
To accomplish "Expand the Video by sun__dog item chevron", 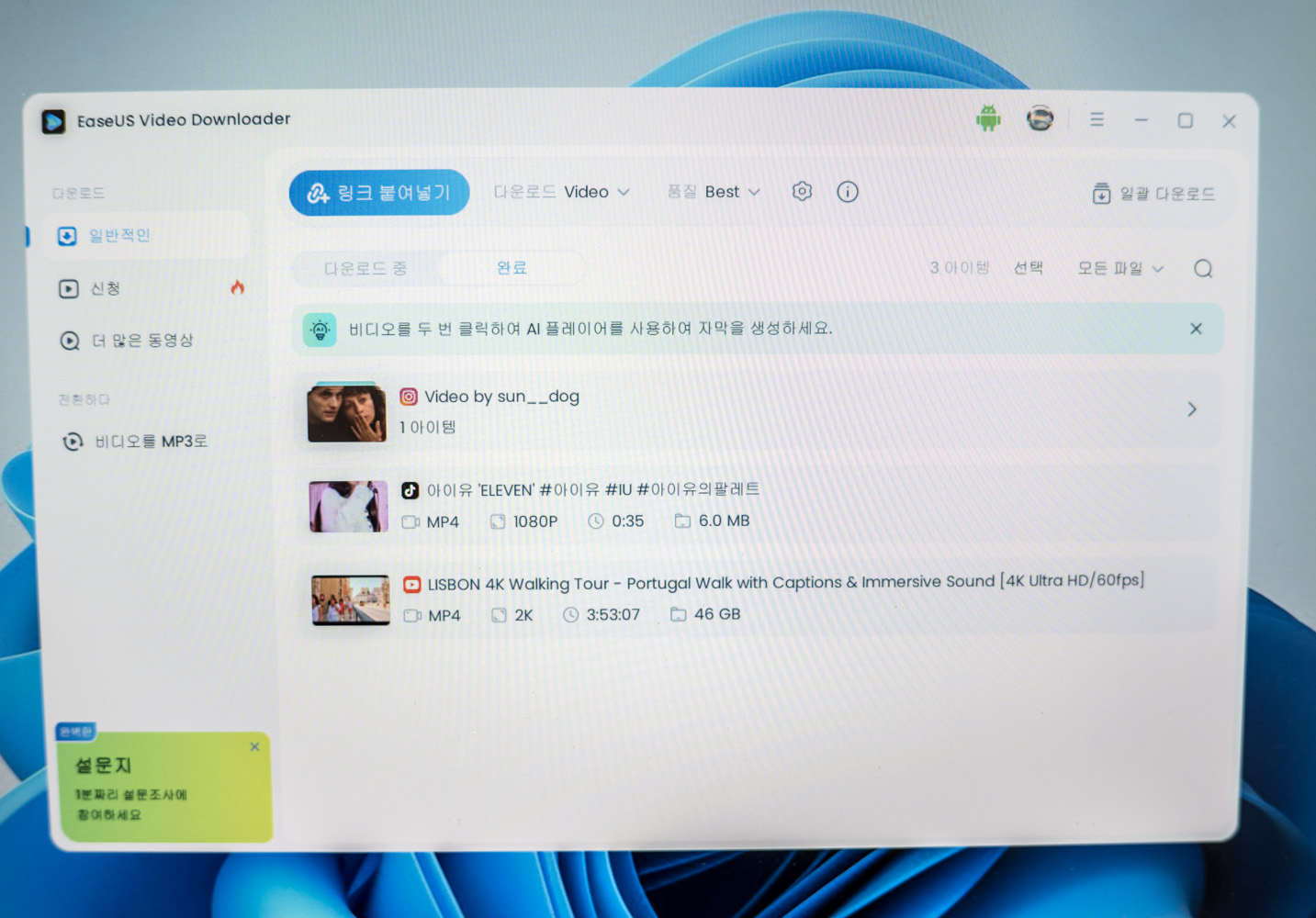I will [1192, 409].
